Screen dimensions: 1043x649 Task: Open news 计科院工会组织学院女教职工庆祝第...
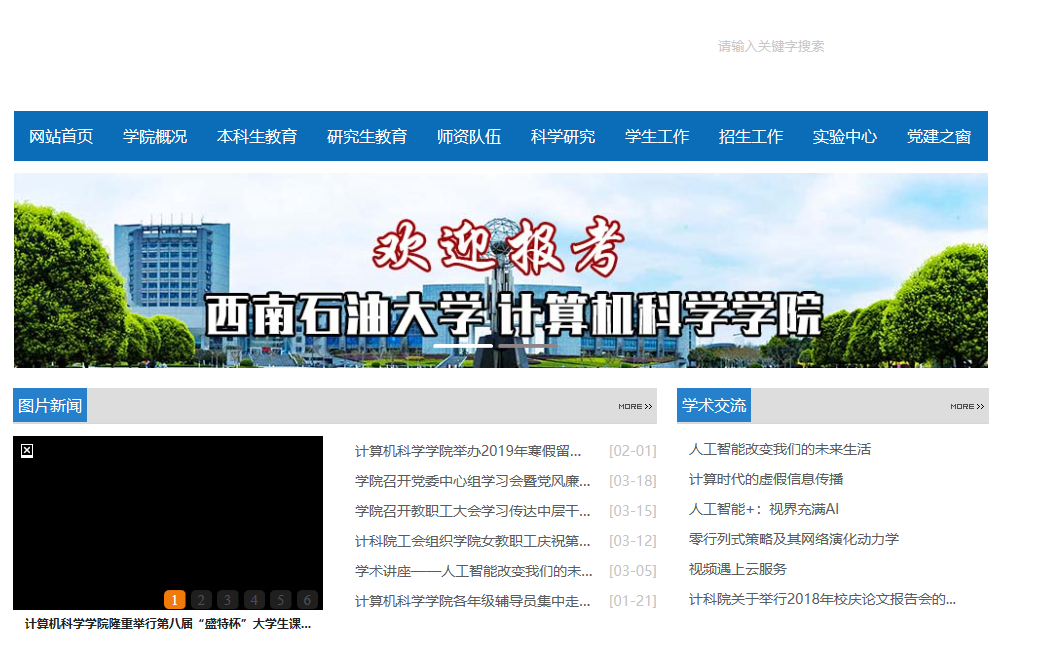point(472,541)
